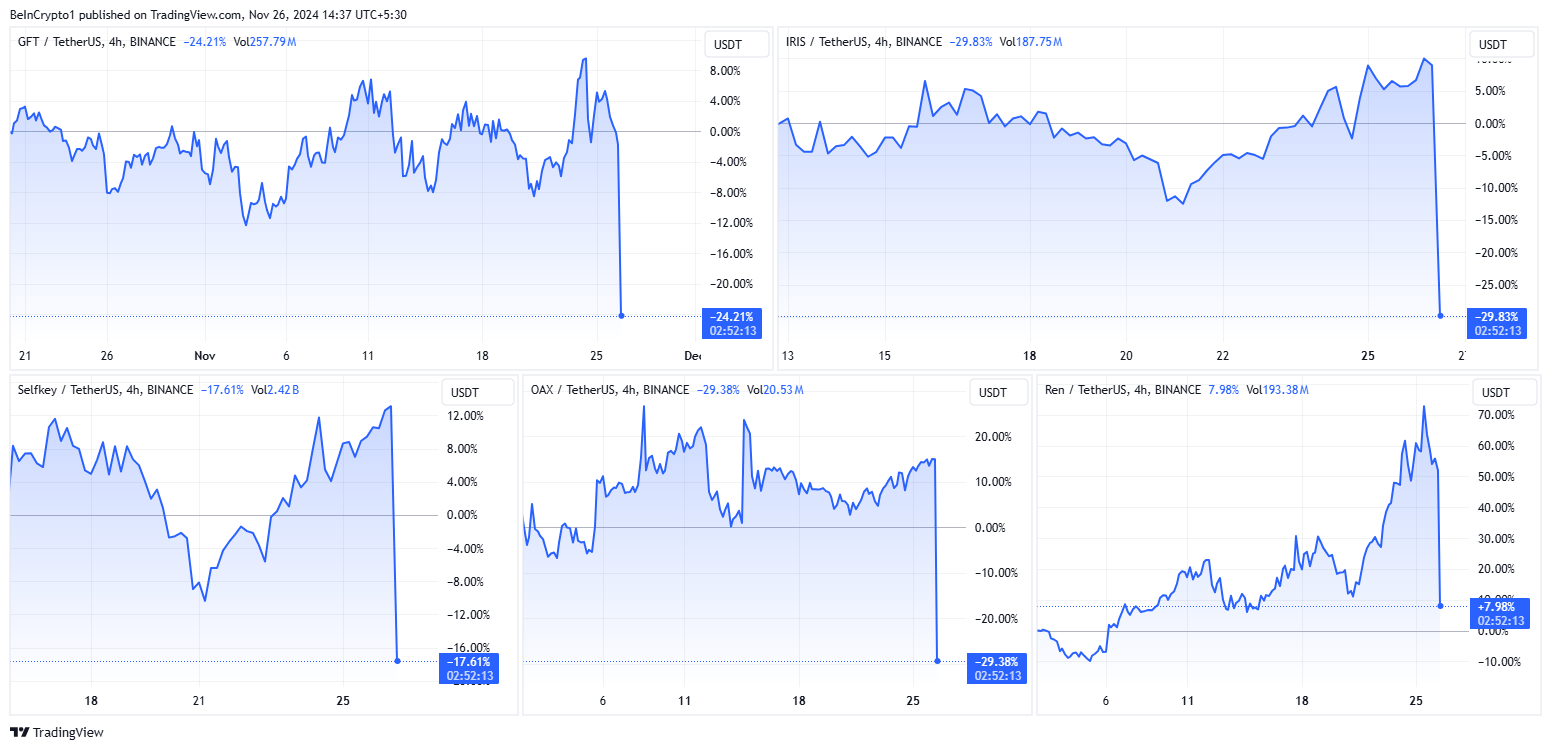Click the -17.61% price label on Selfkey axis
This screenshot has height=750, width=1551.
[467, 661]
